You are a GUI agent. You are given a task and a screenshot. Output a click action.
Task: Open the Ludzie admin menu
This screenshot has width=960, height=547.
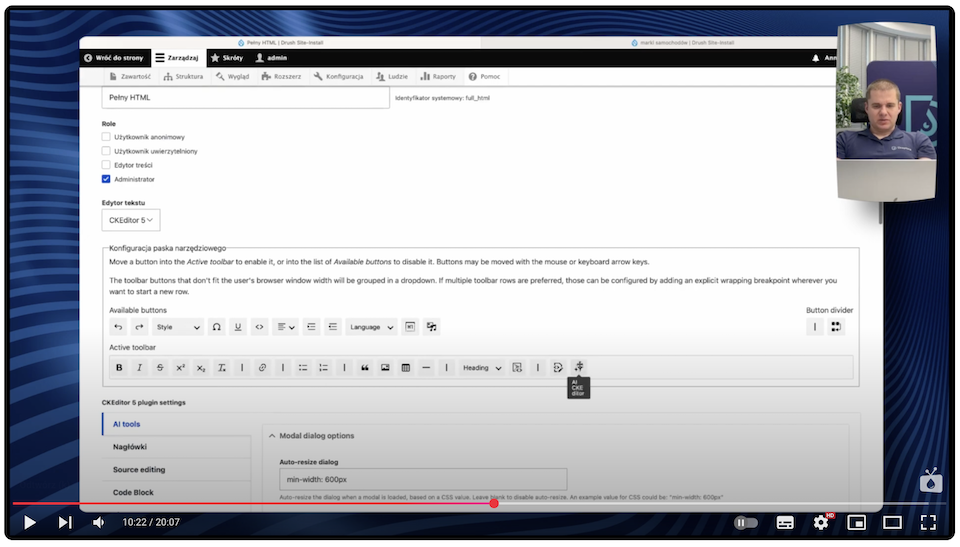(x=392, y=77)
